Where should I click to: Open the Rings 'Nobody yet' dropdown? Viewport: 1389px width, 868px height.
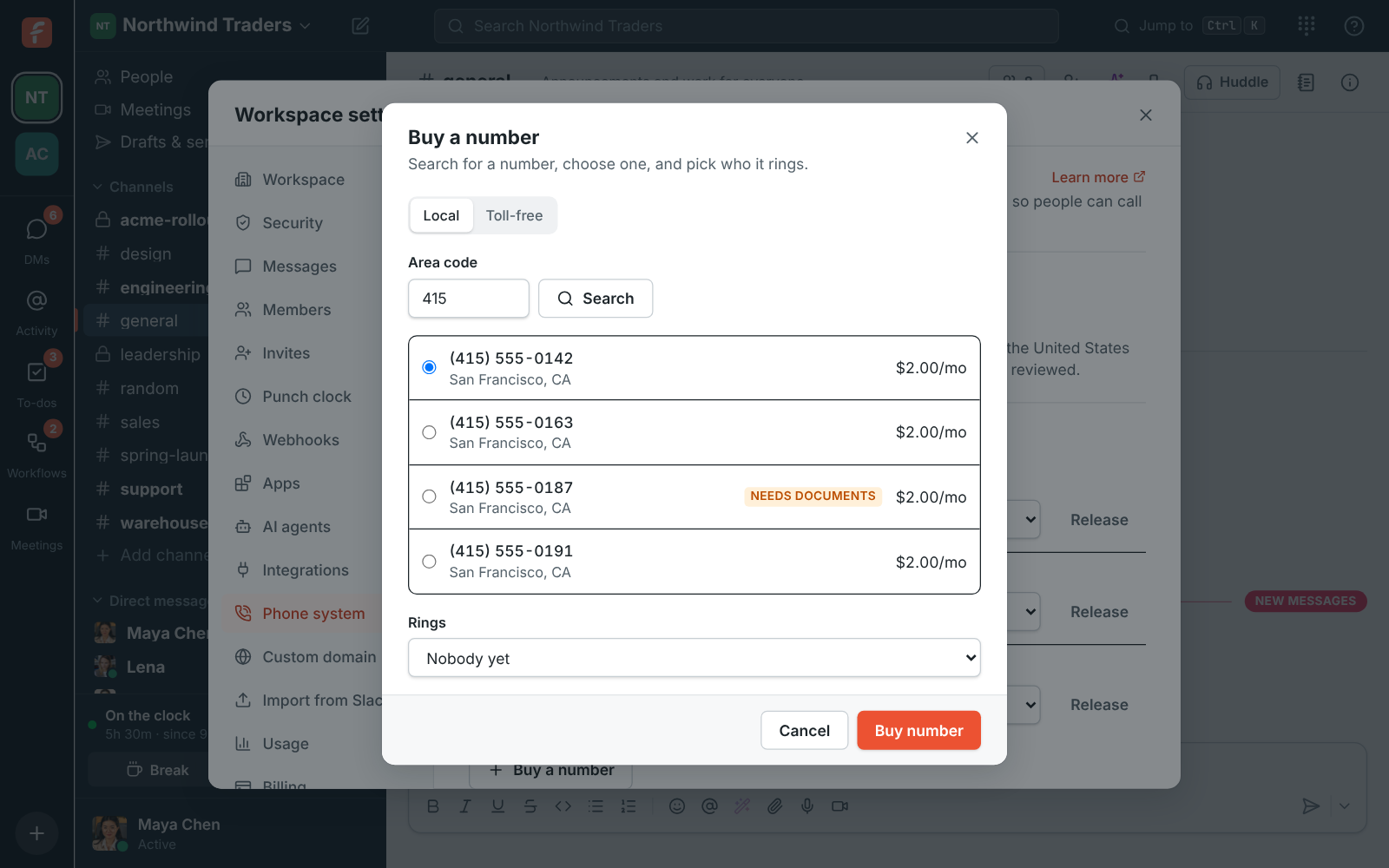694,658
